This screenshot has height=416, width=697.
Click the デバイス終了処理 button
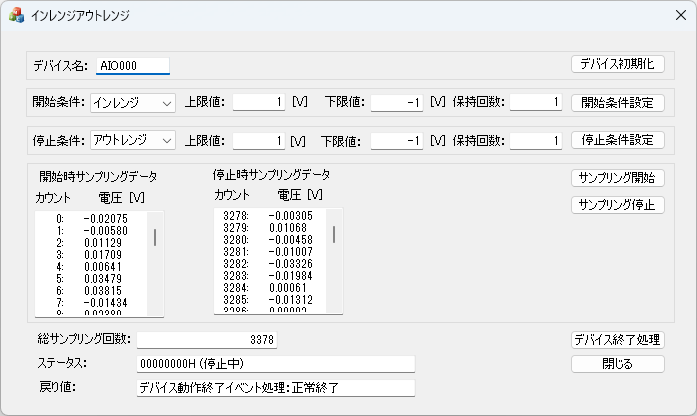tap(617, 340)
